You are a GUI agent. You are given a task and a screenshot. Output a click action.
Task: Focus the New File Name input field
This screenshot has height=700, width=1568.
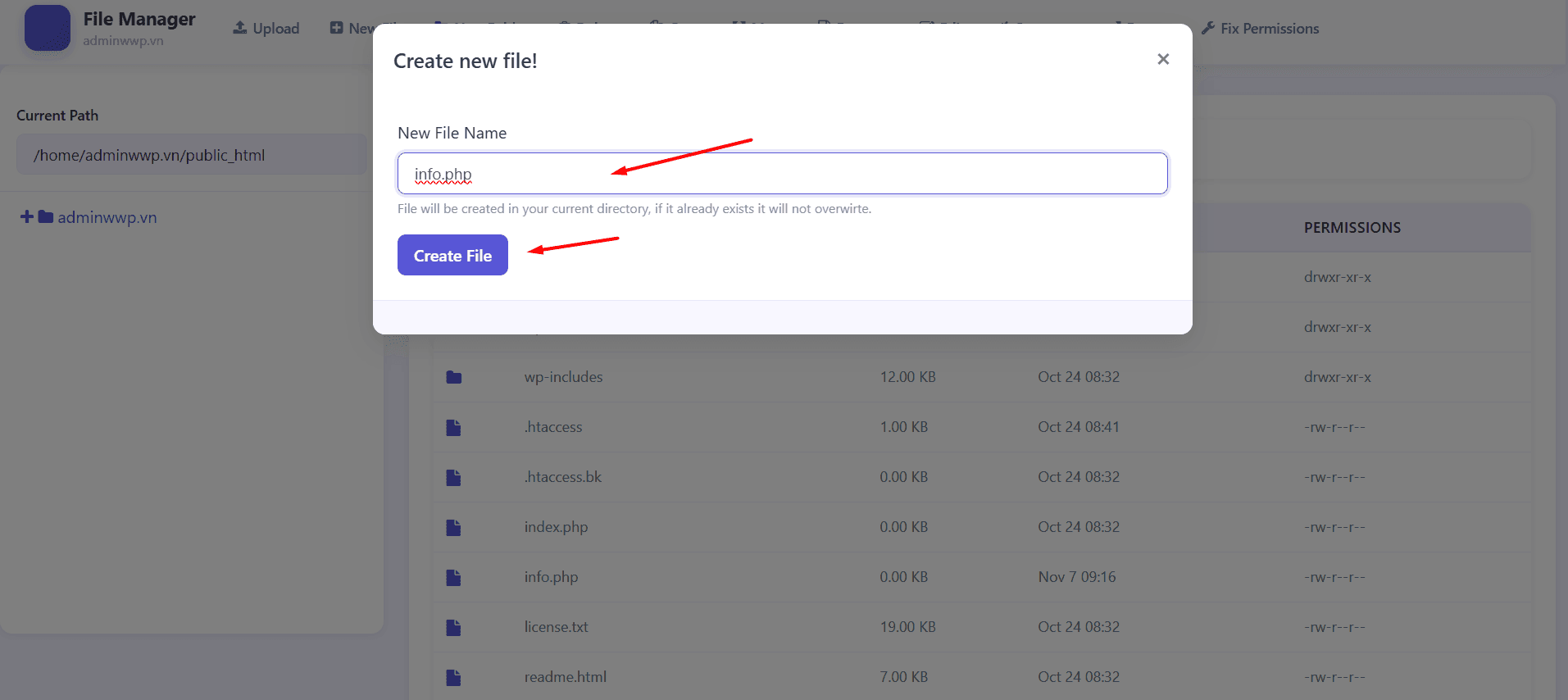pos(782,174)
